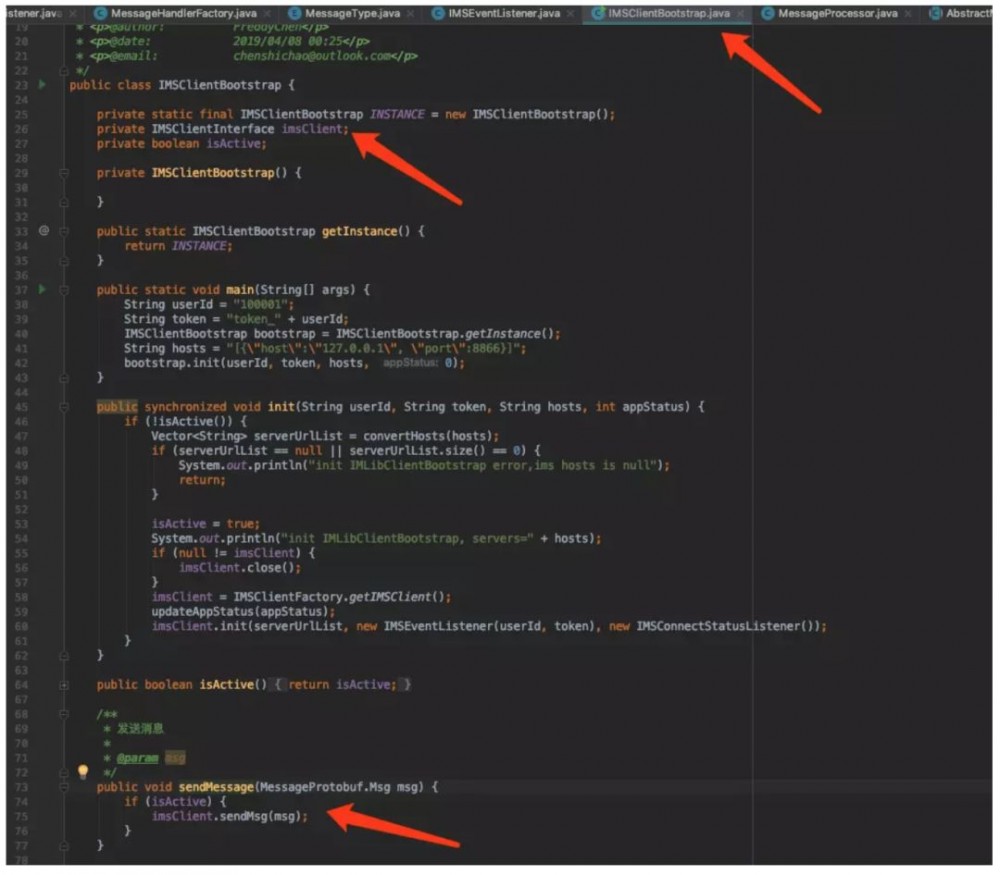Collapse the private IMSClientBootstrap() constructor fold
This screenshot has width=1000, height=875.
(x=64, y=173)
